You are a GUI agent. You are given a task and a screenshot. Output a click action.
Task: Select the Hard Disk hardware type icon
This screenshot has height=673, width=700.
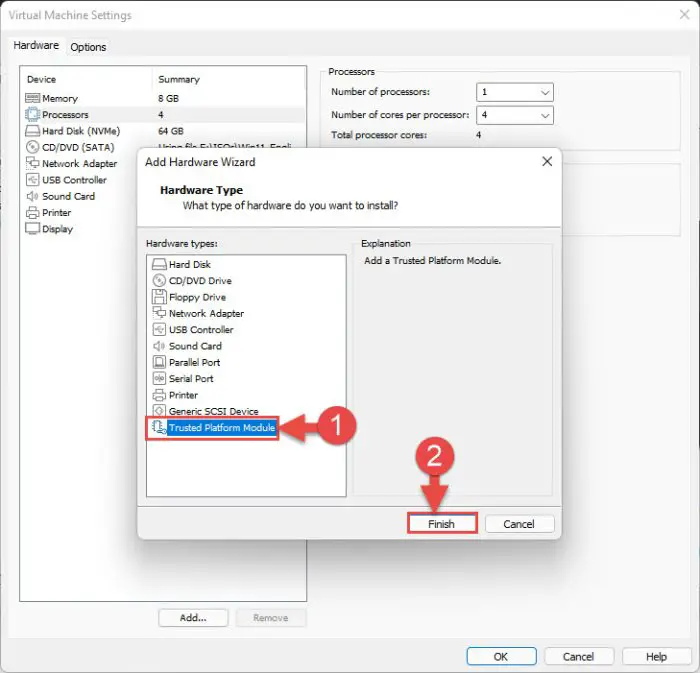pyautogui.click(x=159, y=264)
